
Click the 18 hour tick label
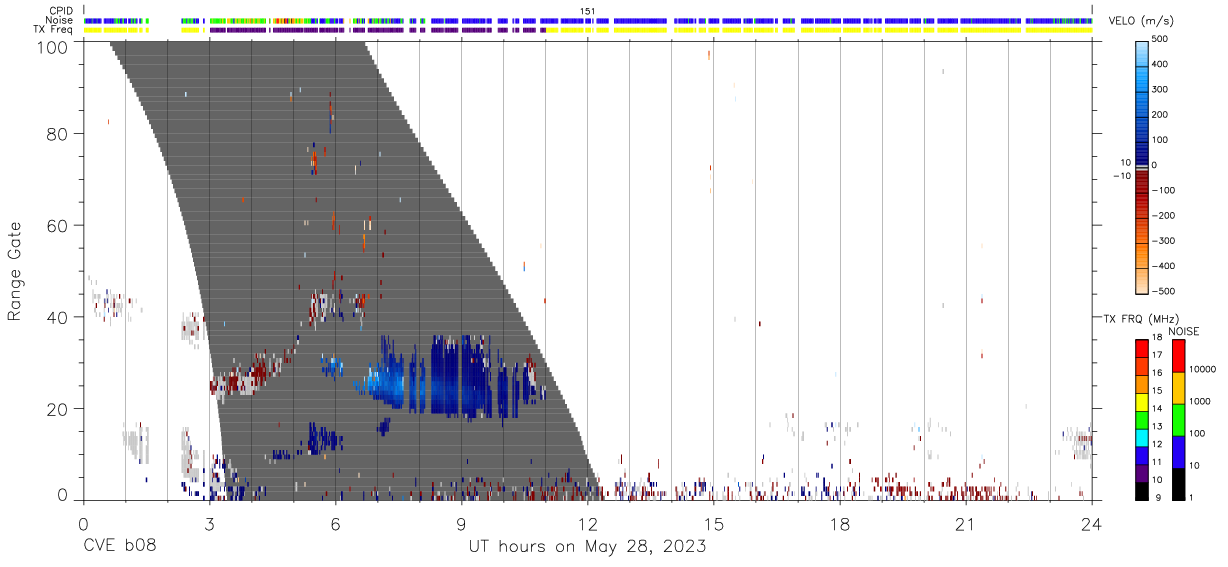840,525
